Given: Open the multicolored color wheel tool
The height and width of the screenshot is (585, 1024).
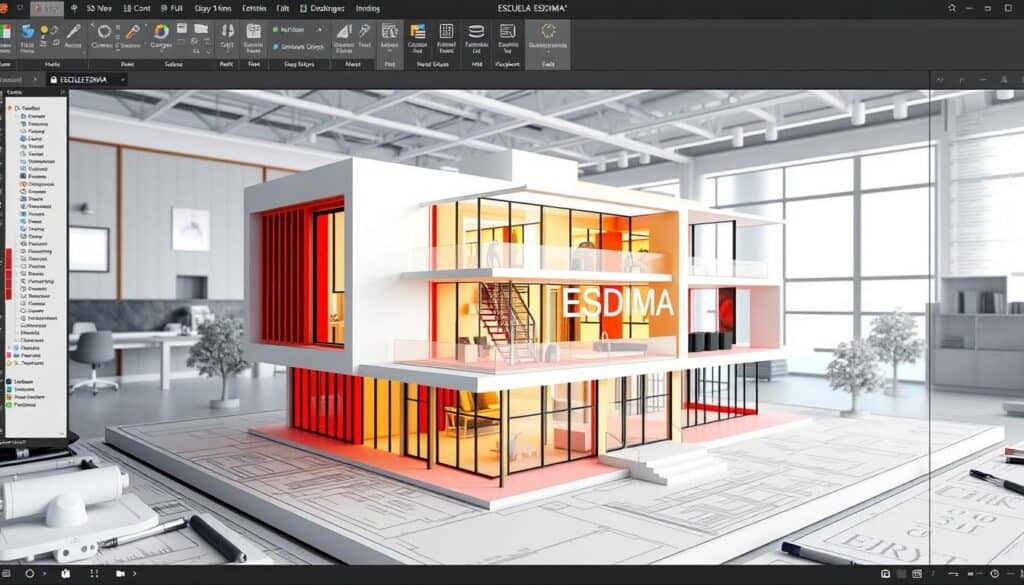Looking at the screenshot, I should tap(160, 32).
